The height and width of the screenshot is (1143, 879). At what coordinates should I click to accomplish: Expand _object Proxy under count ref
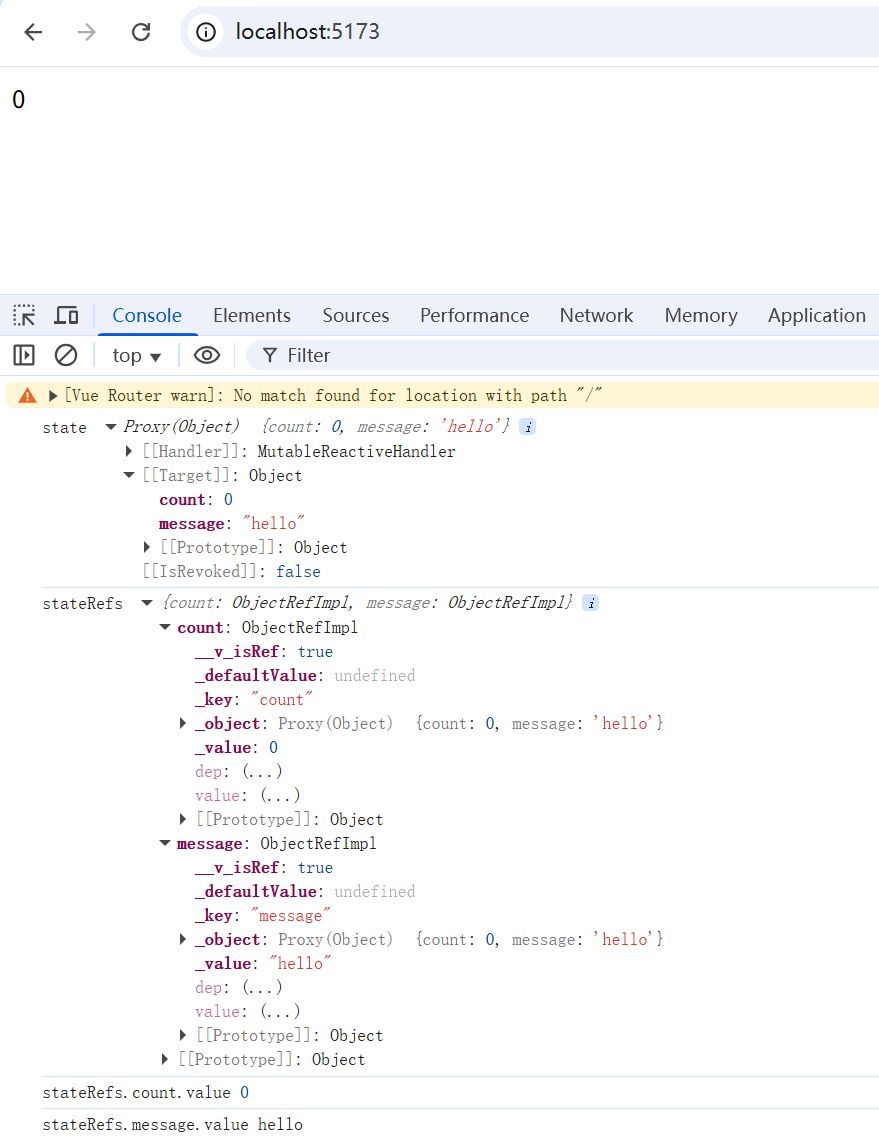point(183,723)
